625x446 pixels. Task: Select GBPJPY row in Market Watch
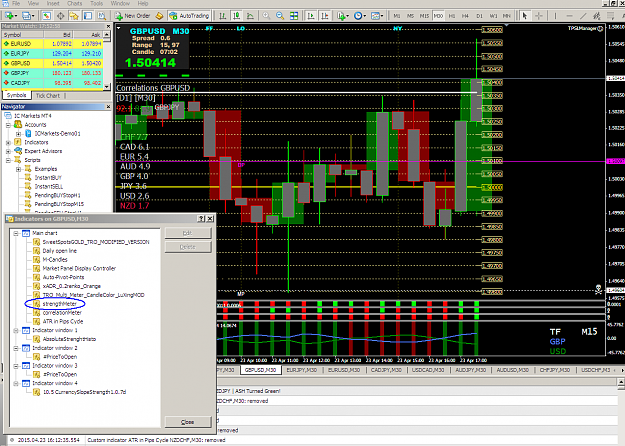52,73
